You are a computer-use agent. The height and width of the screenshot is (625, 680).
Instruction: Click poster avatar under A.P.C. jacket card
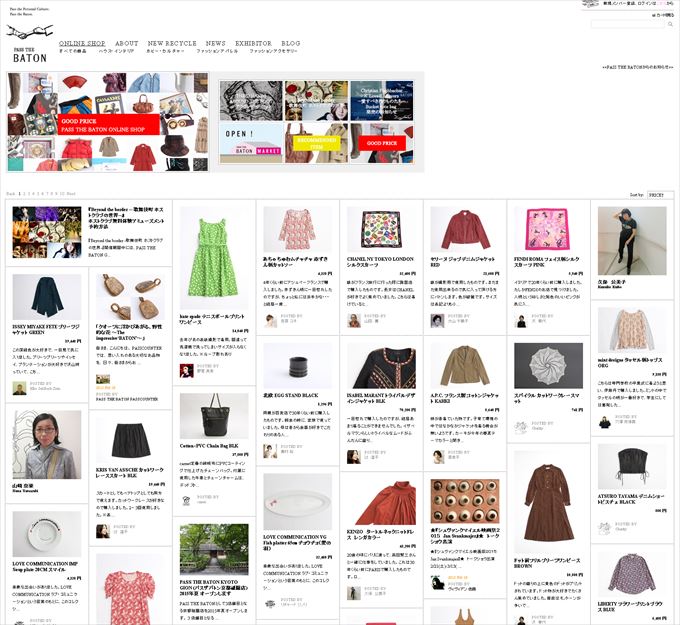tap(438, 457)
